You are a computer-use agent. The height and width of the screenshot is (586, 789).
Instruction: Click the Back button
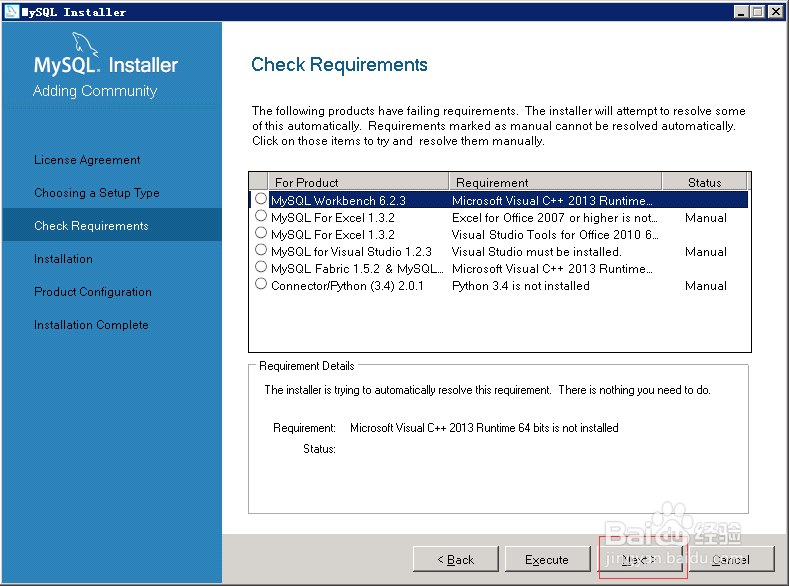pos(456,559)
